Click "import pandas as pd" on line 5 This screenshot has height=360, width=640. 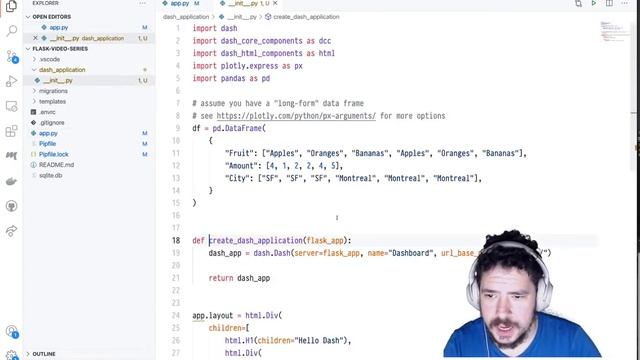point(231,78)
